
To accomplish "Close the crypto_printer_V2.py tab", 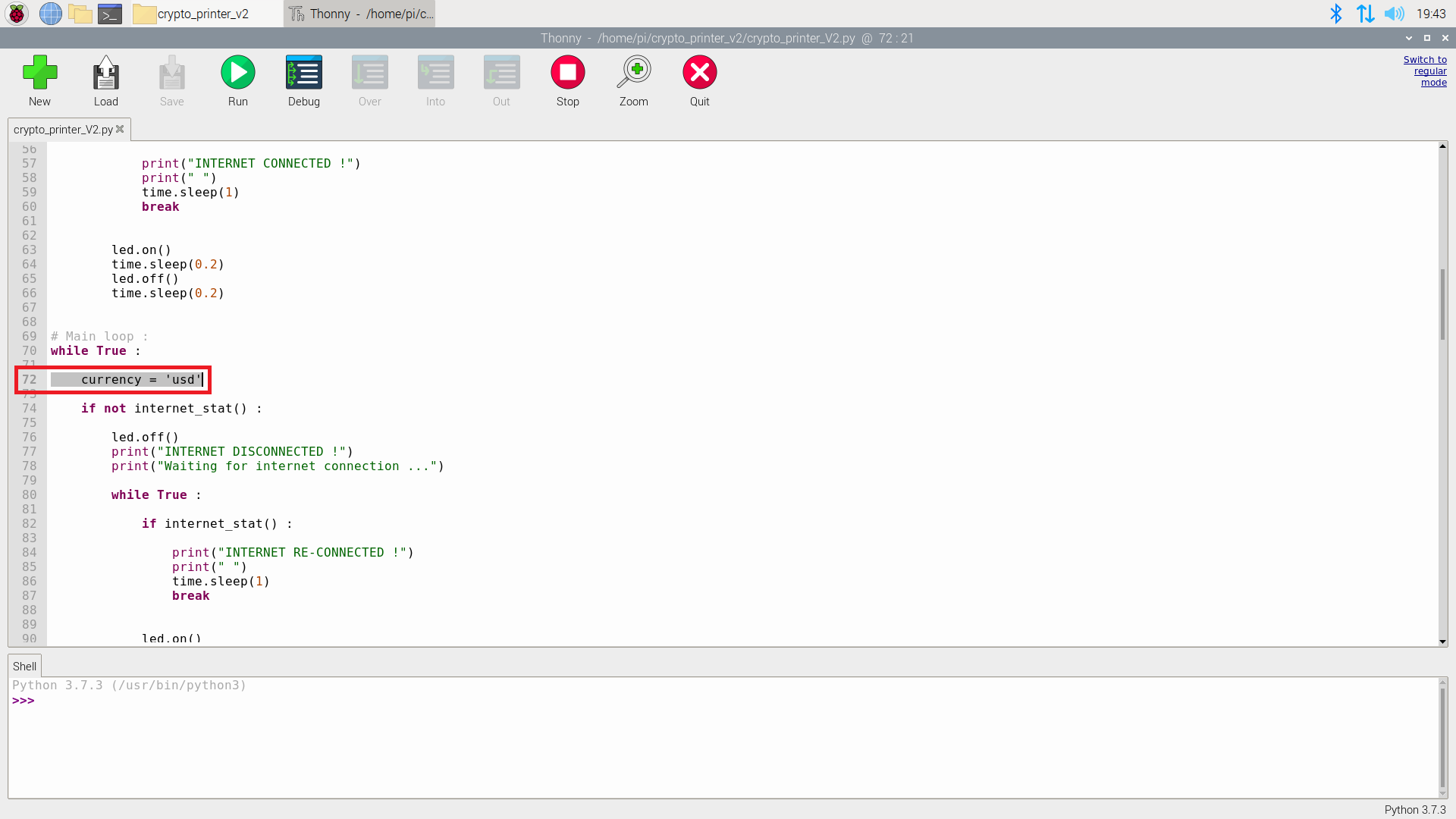I will [120, 130].
